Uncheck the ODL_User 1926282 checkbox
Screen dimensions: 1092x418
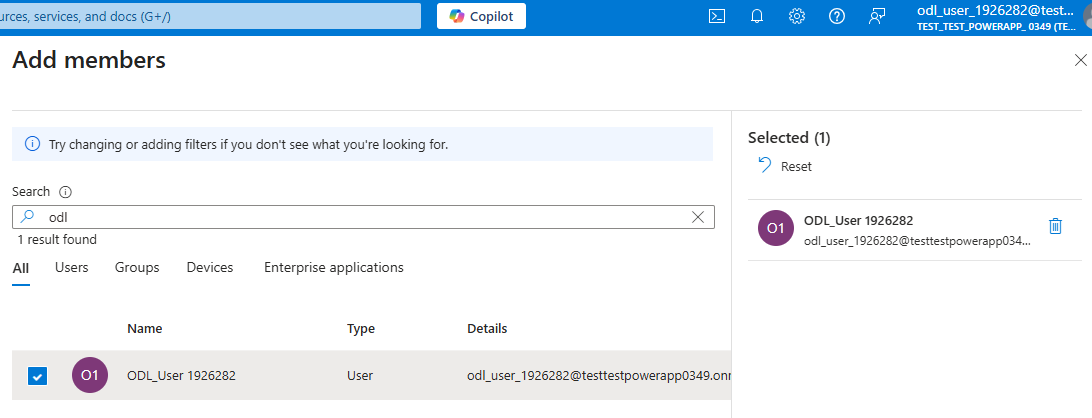coord(37,376)
